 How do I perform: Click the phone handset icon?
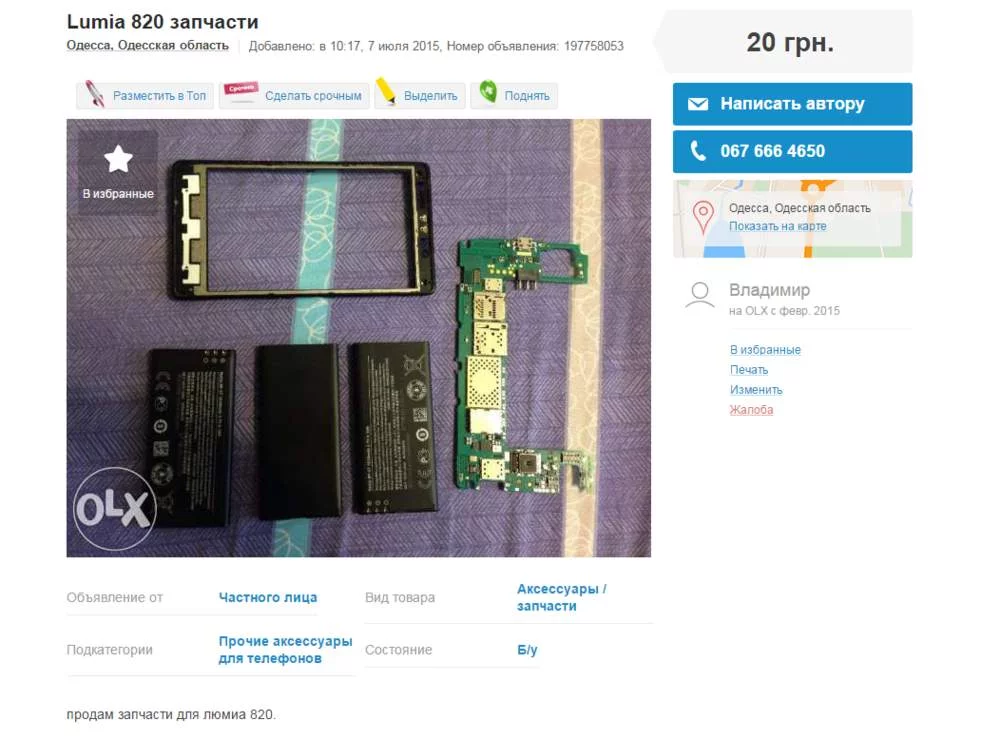point(698,151)
